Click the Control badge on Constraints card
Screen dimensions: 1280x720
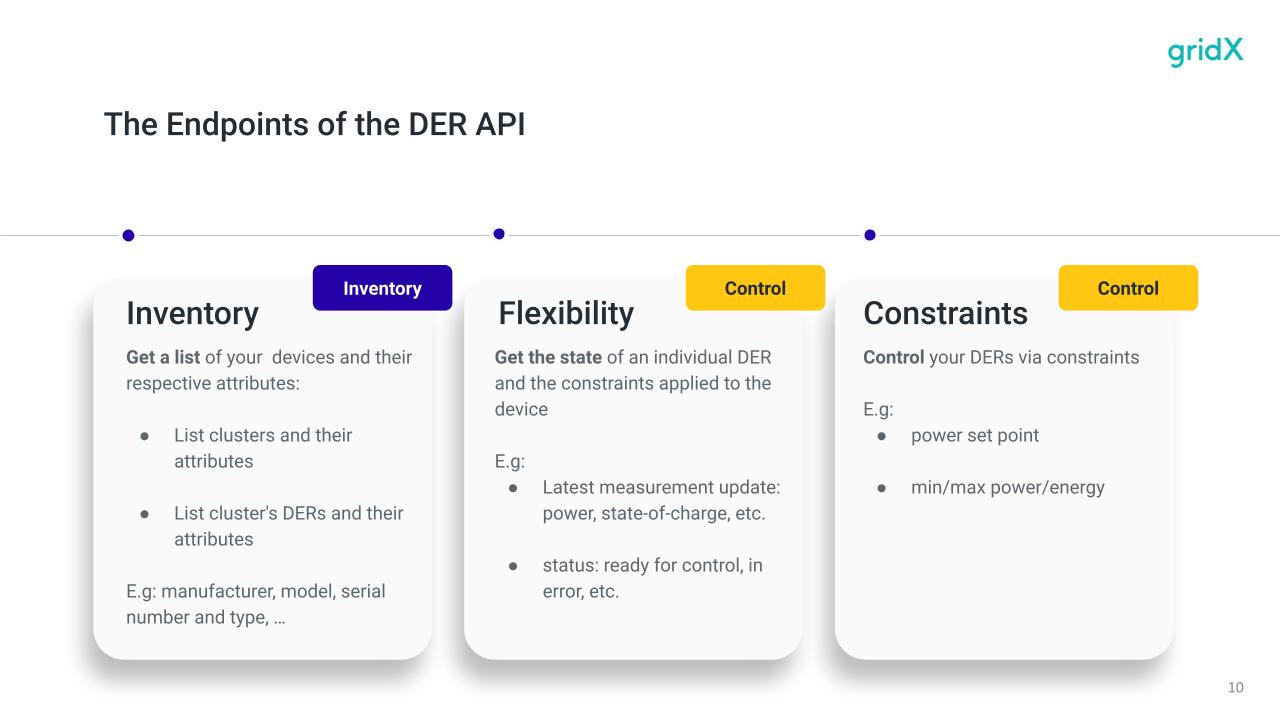coord(1128,288)
